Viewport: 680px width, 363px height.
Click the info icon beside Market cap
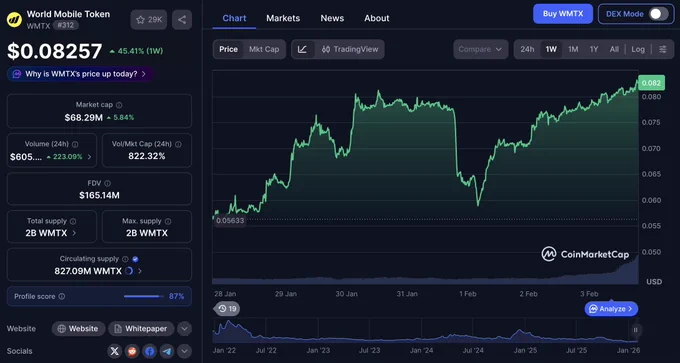click(x=119, y=105)
